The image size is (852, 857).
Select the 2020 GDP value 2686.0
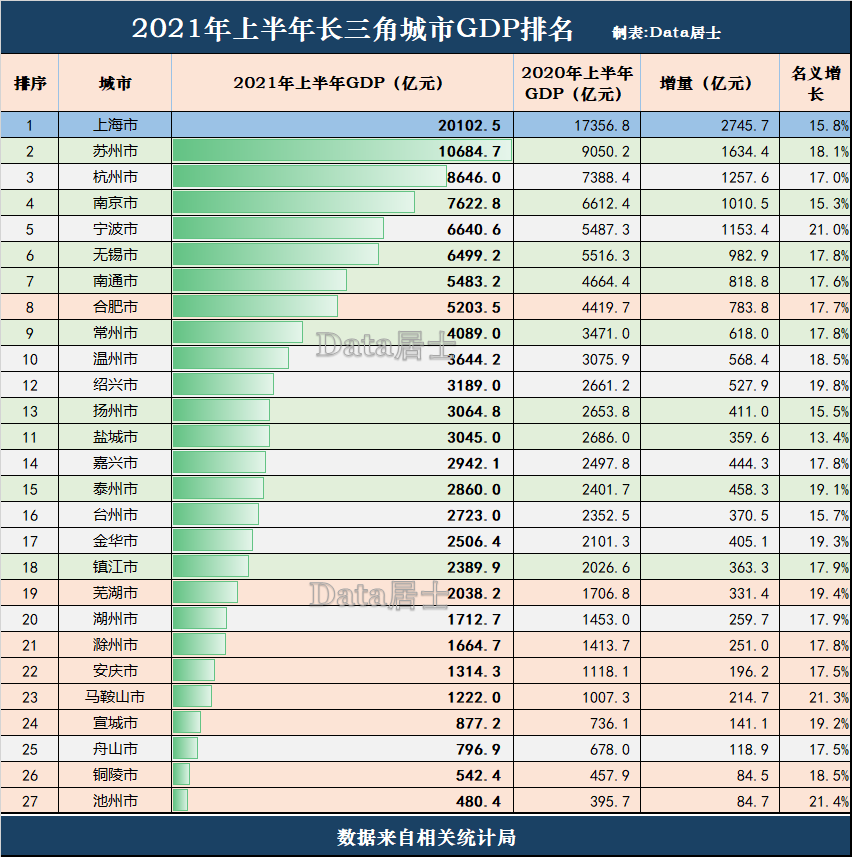point(606,437)
